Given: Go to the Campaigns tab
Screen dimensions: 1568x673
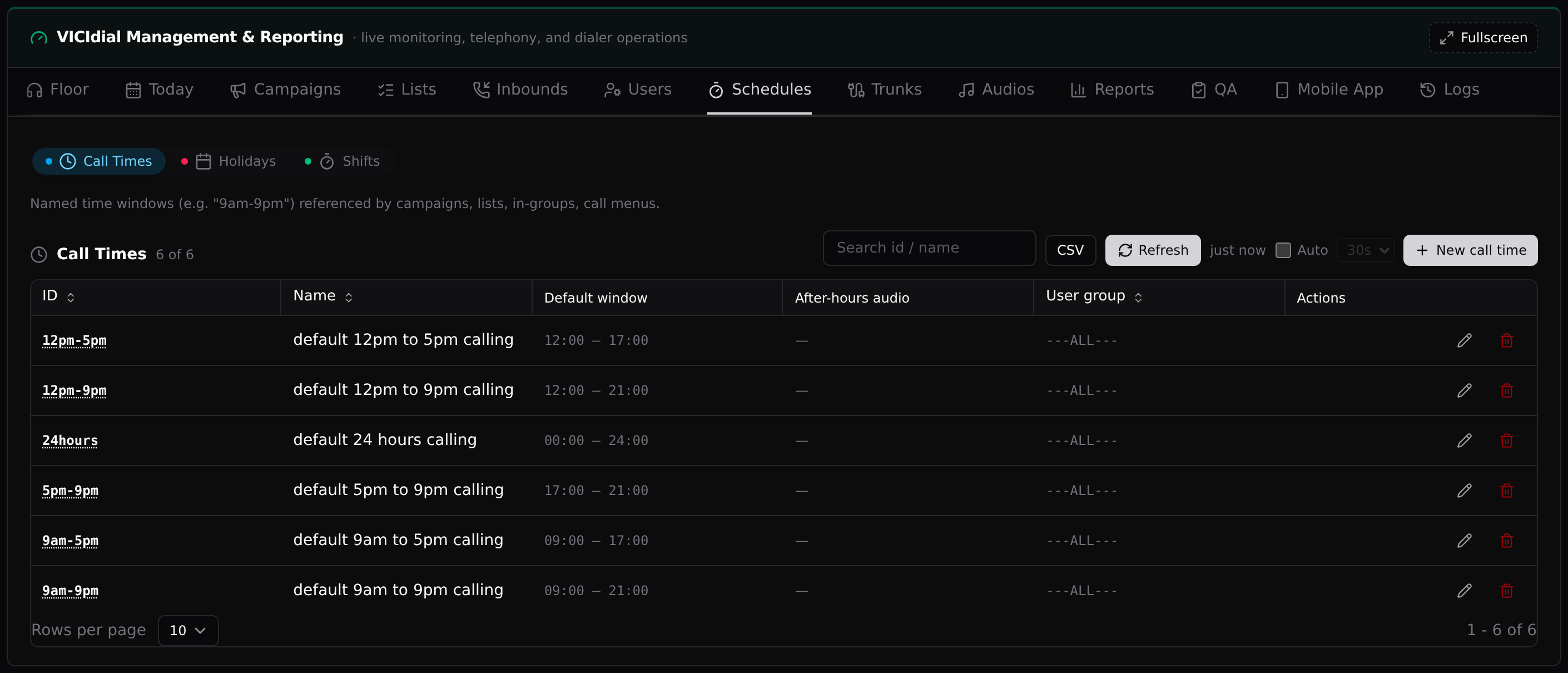Looking at the screenshot, I should point(285,90).
